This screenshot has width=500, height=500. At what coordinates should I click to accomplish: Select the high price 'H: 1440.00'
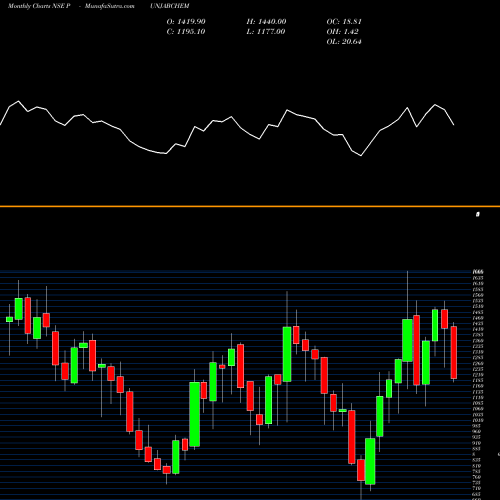point(266,22)
